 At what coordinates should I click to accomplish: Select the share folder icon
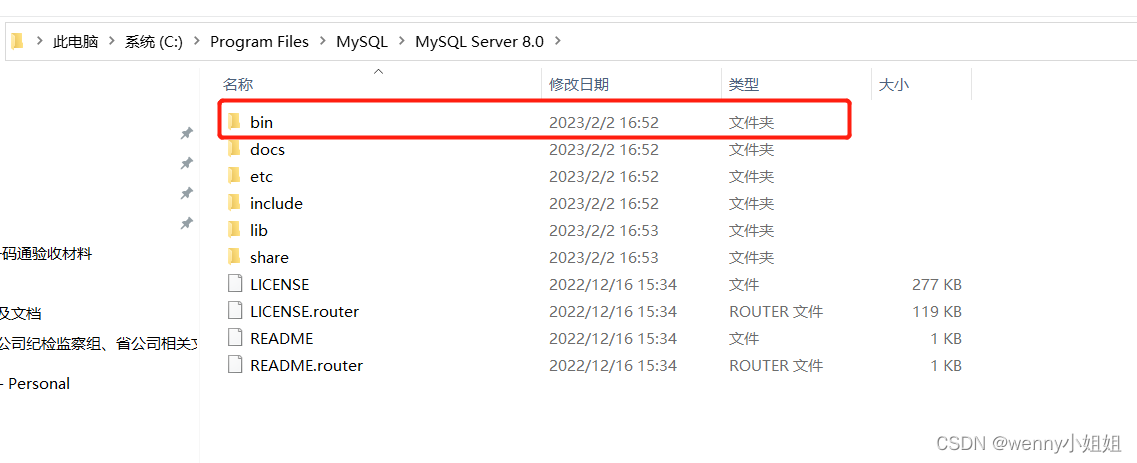pyautogui.click(x=233, y=256)
